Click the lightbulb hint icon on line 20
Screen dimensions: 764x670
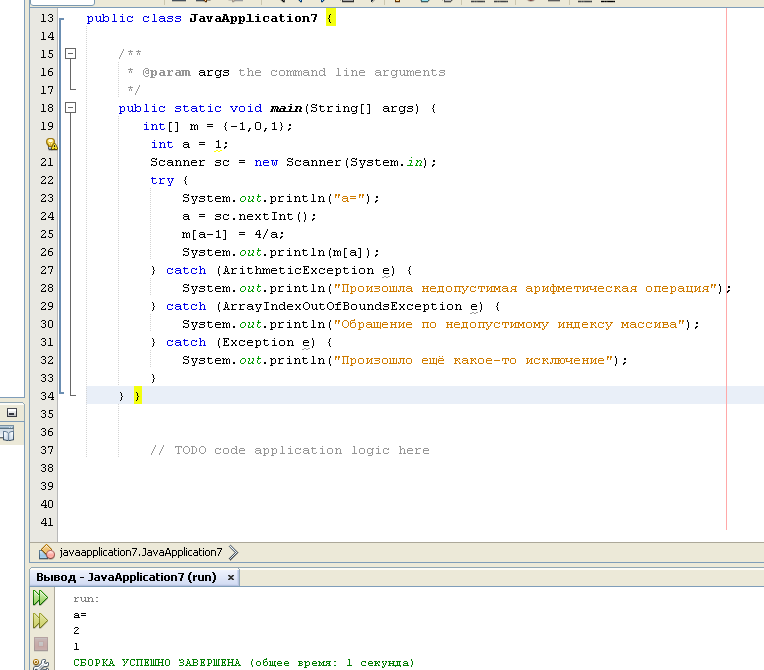pos(51,144)
